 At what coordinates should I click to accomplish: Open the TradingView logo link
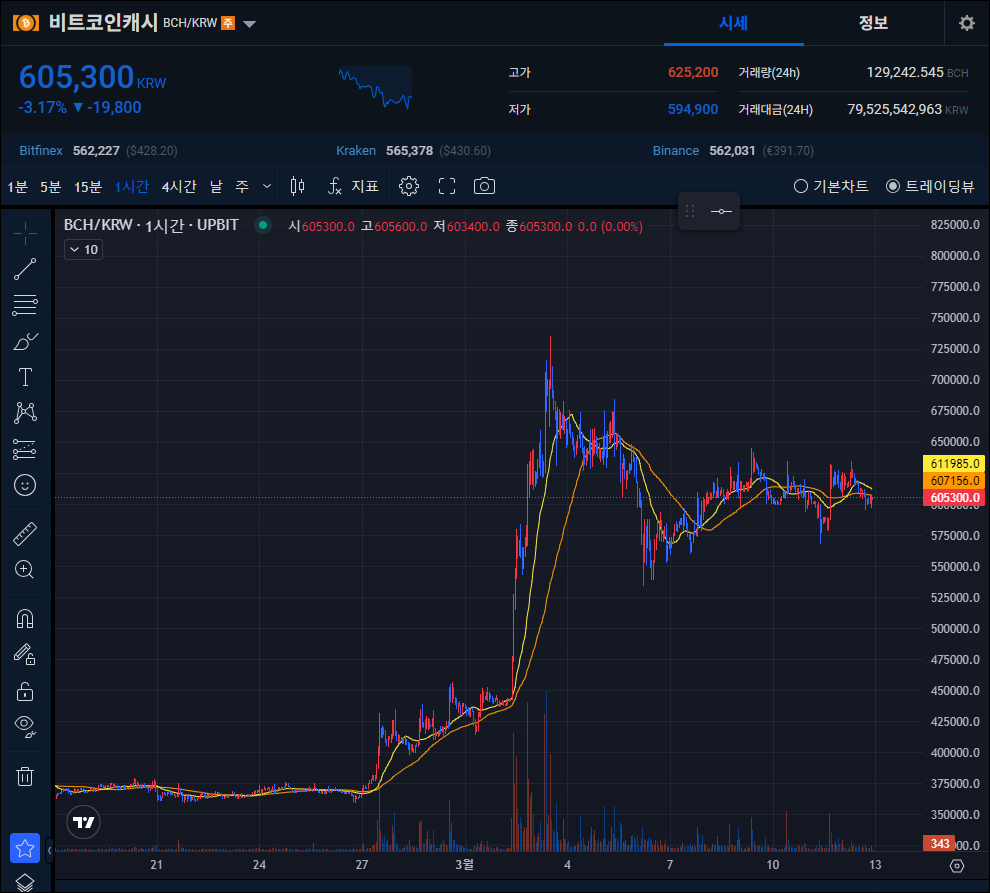click(83, 822)
